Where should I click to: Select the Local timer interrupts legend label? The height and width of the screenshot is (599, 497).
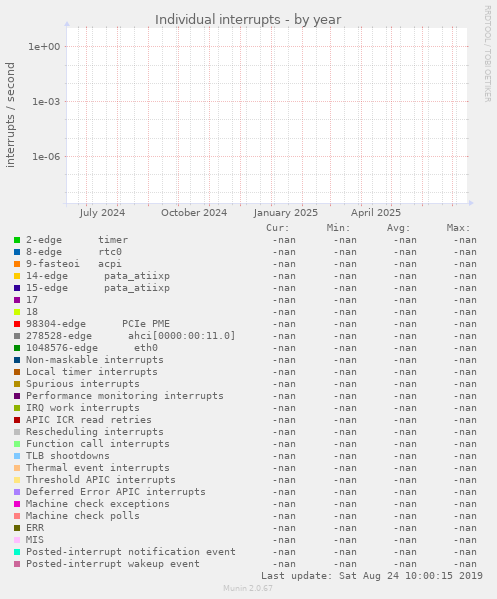(x=92, y=372)
